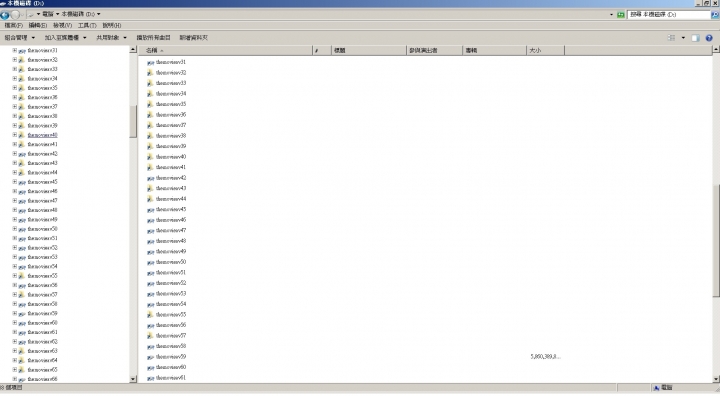Expand tree folder numbered 60
Viewport: 720px width, 396px height.
(x=15, y=323)
